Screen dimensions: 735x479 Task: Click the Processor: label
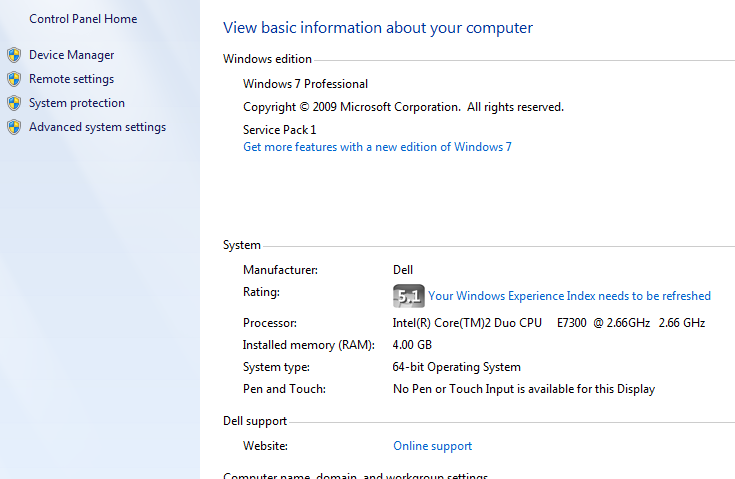pyautogui.click(x=270, y=323)
